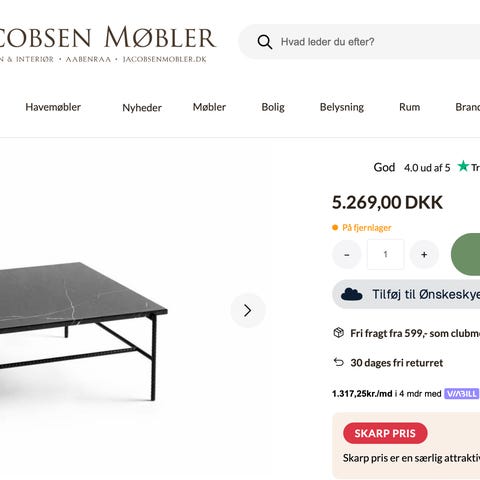Click the return arrow icon
This screenshot has height=480, width=480.
coord(339,362)
